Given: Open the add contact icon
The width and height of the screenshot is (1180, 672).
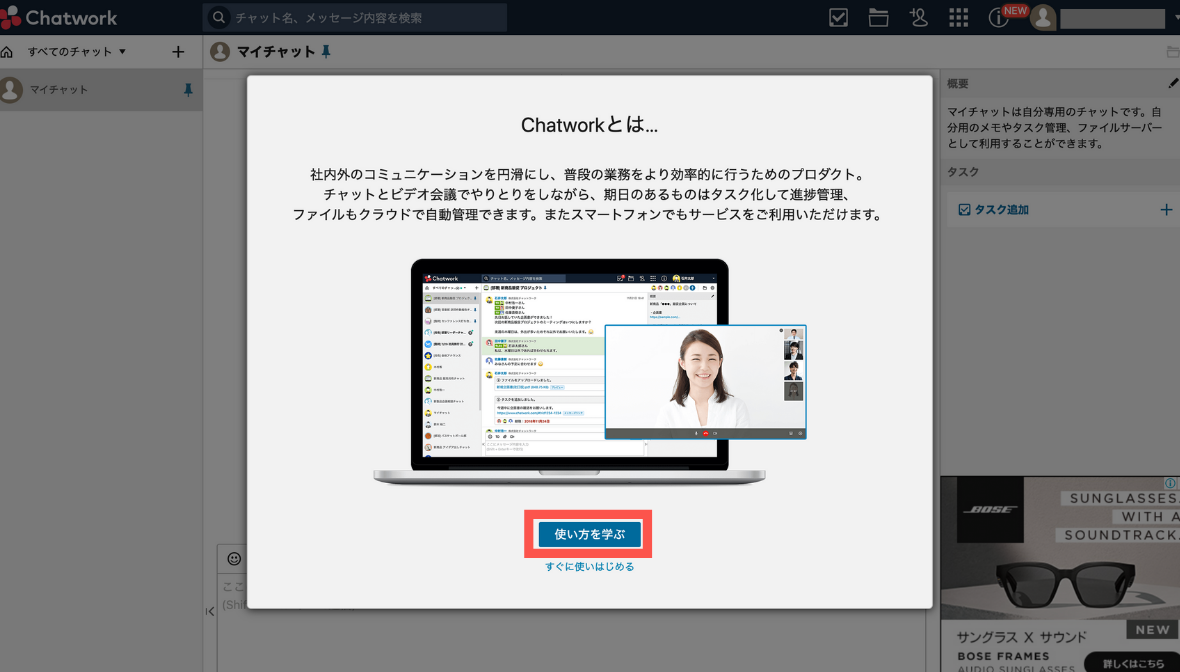Looking at the screenshot, I should [918, 17].
